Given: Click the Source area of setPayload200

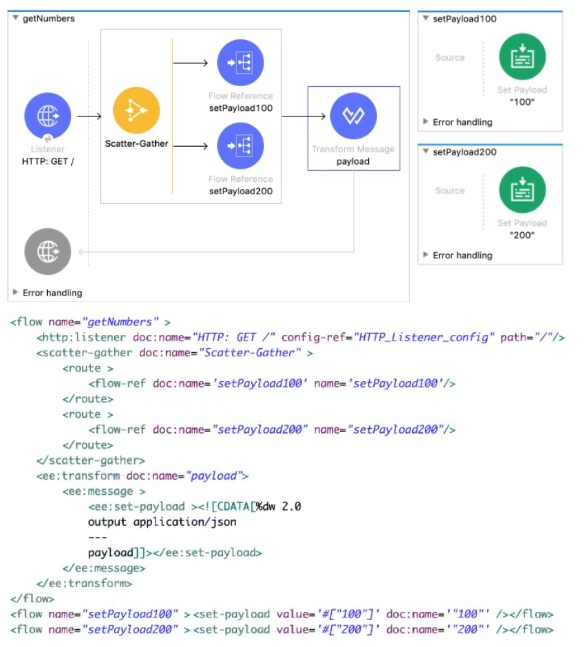Looking at the screenshot, I should coord(450,191).
